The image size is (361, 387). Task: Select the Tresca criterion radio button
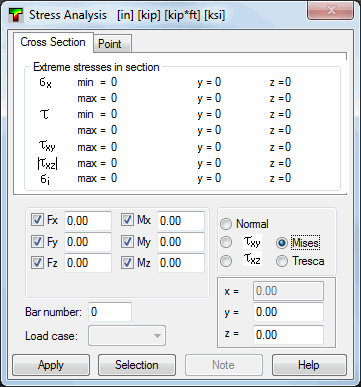click(x=282, y=261)
